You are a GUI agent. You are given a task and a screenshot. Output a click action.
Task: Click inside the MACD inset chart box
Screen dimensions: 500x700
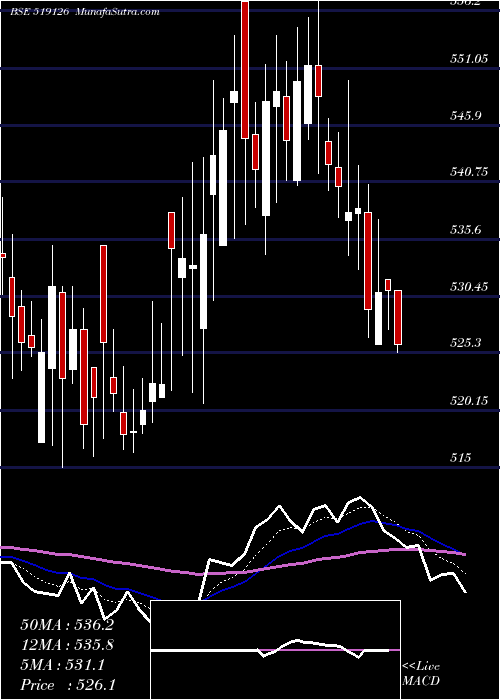pyautogui.click(x=276, y=650)
